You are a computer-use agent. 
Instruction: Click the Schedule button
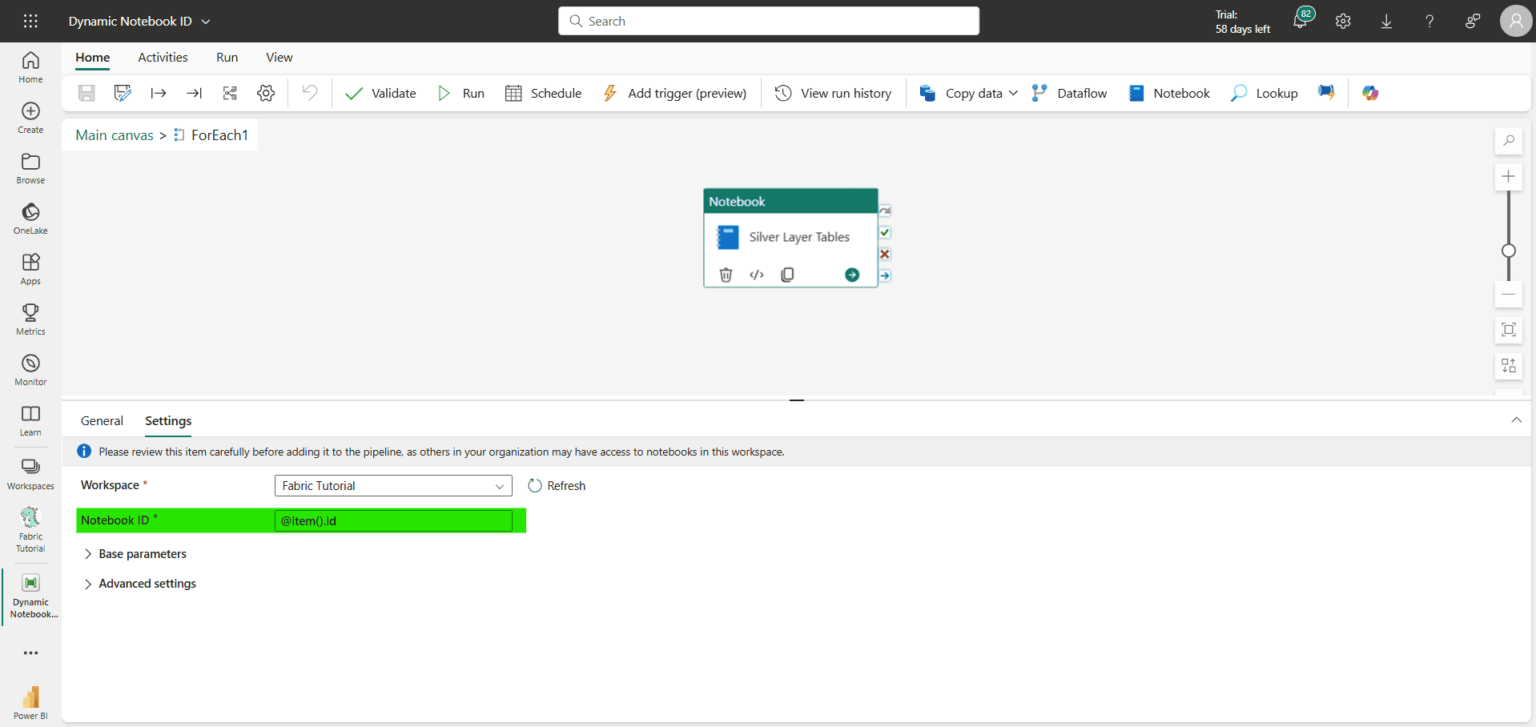click(543, 93)
